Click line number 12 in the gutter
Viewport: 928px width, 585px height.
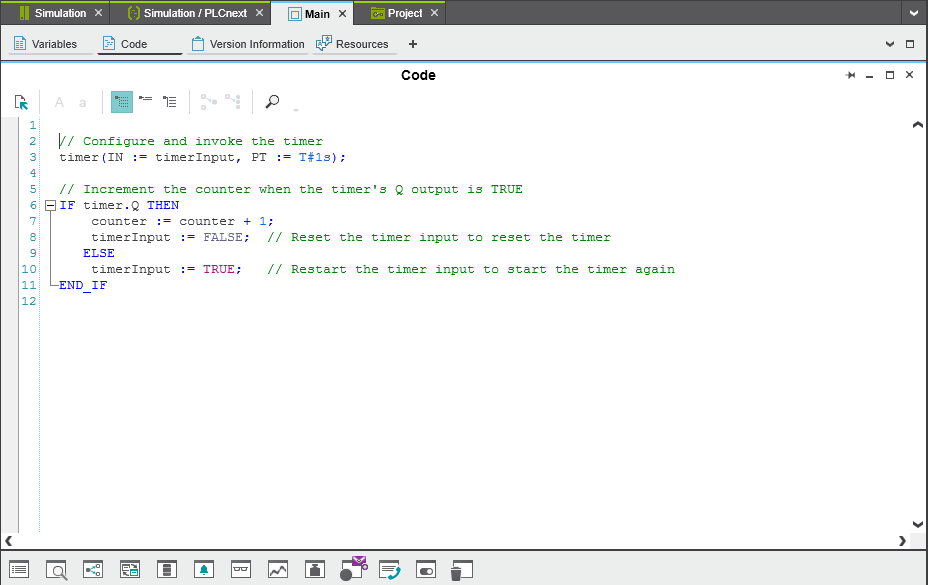tap(28, 301)
